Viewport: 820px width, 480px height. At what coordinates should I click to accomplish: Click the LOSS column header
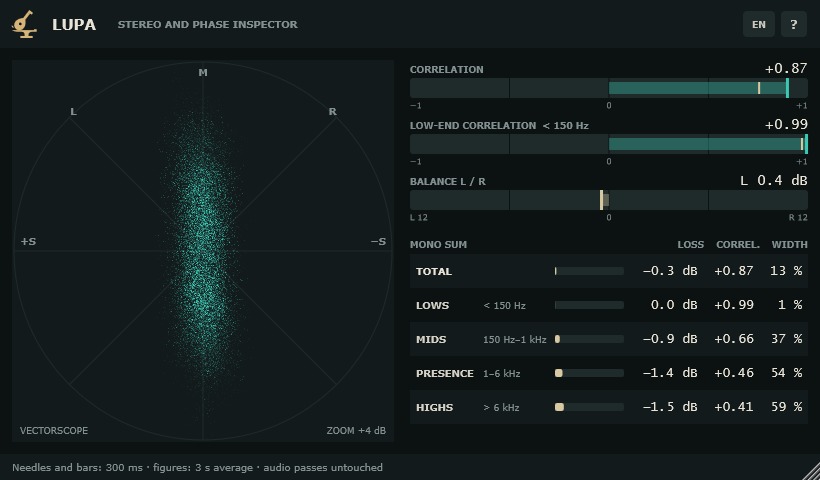690,244
